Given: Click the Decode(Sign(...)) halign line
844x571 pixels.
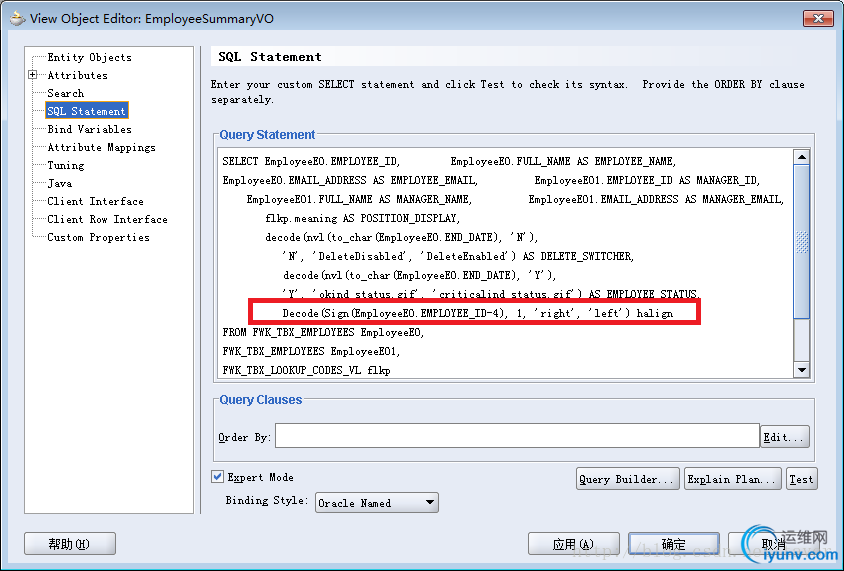Looking at the screenshot, I should pyautogui.click(x=477, y=313).
